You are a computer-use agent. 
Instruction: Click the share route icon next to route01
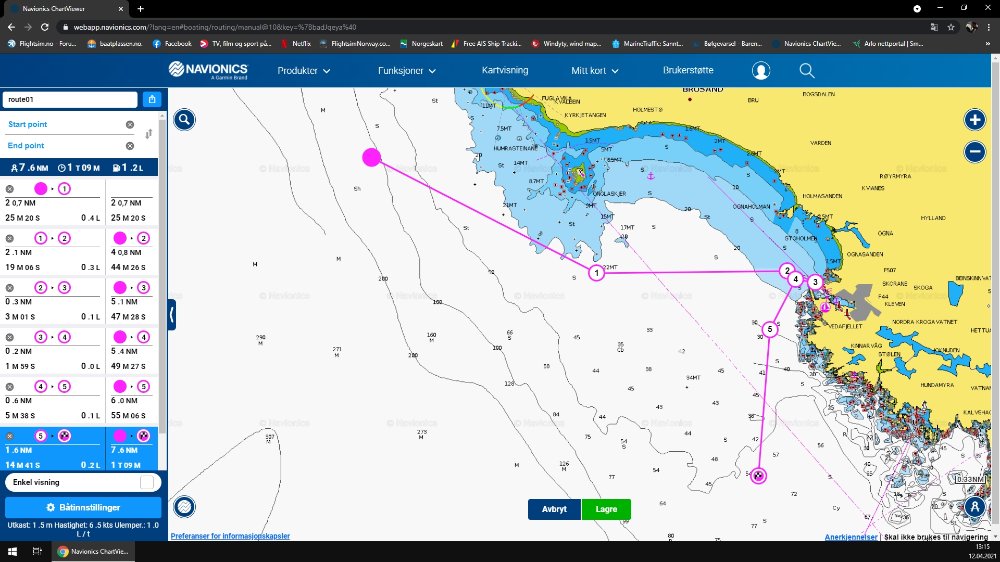click(x=152, y=99)
